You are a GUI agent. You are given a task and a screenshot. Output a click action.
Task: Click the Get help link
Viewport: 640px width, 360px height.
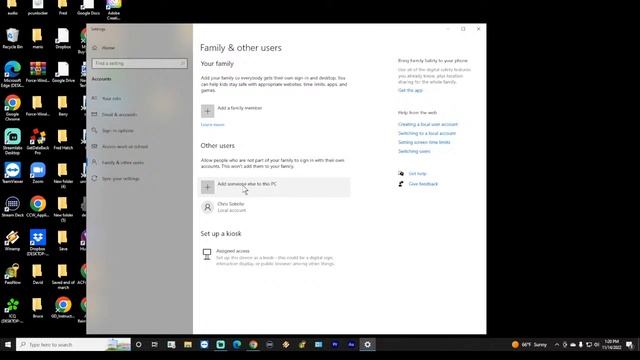[417, 173]
